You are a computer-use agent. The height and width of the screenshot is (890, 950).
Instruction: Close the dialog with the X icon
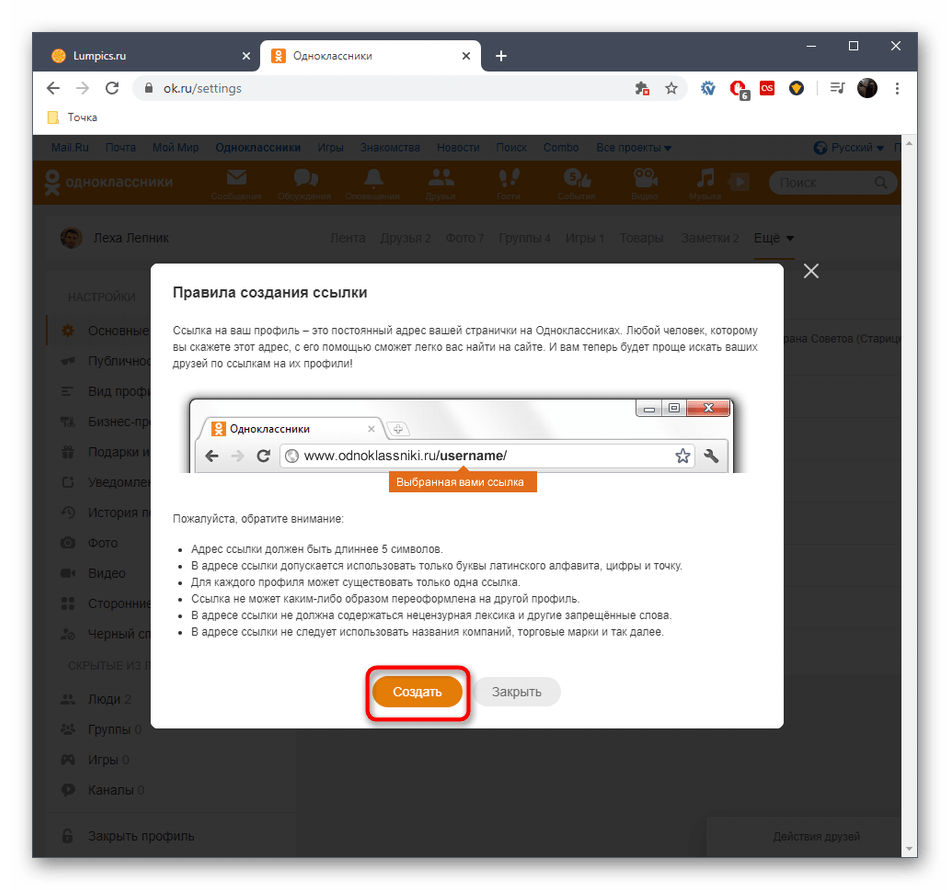tap(811, 271)
